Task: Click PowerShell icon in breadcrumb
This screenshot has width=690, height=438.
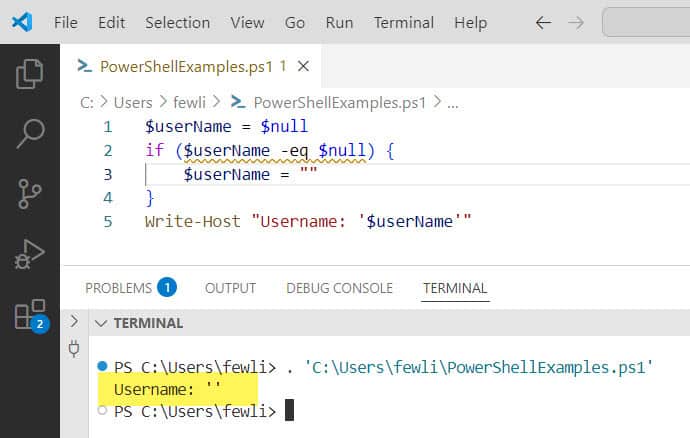Action: (x=238, y=102)
